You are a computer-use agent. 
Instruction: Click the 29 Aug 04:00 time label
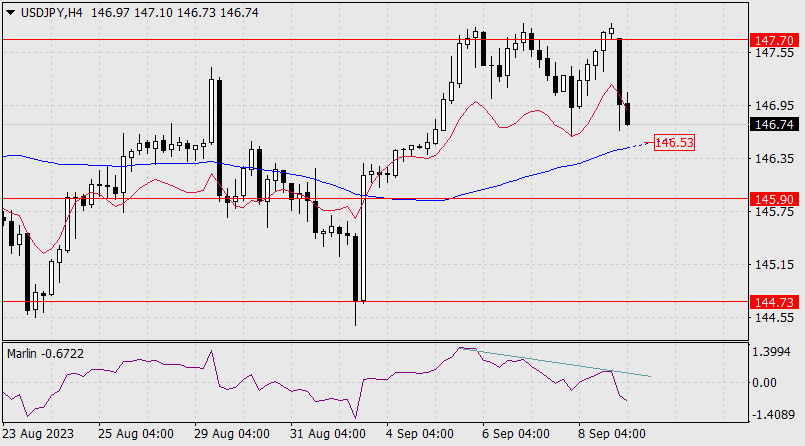click(x=232, y=434)
